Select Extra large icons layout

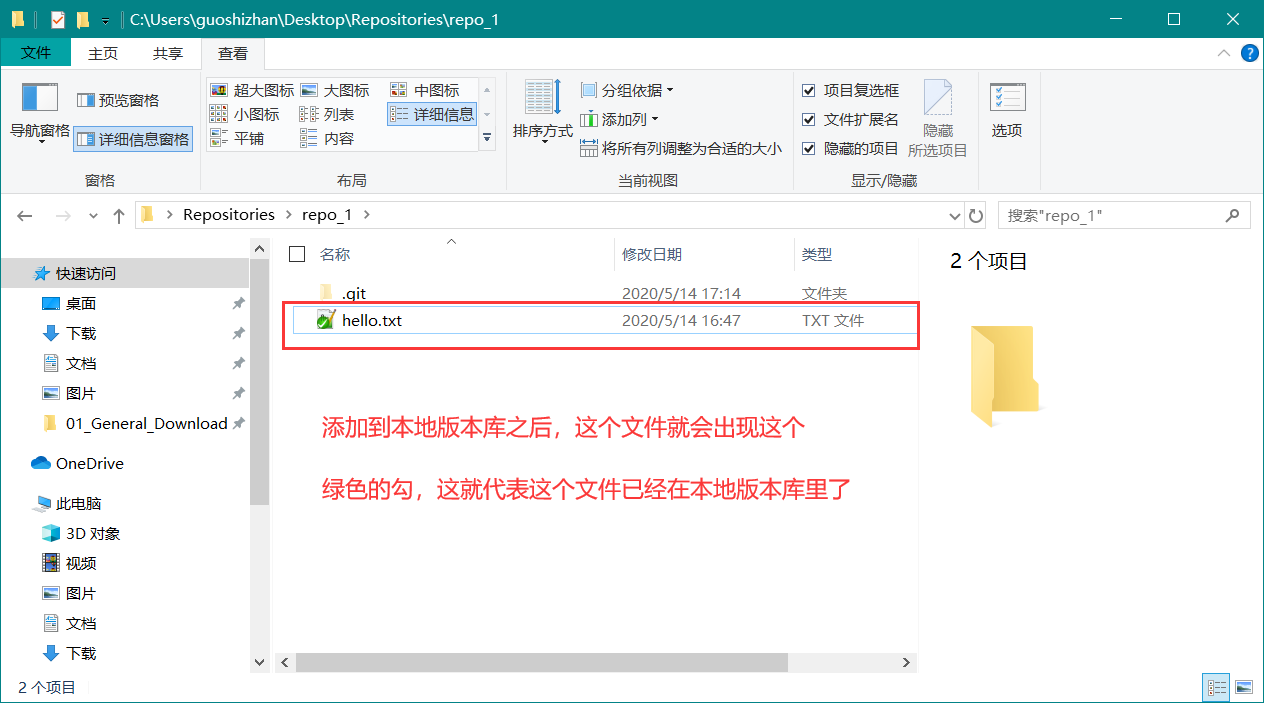tap(253, 90)
